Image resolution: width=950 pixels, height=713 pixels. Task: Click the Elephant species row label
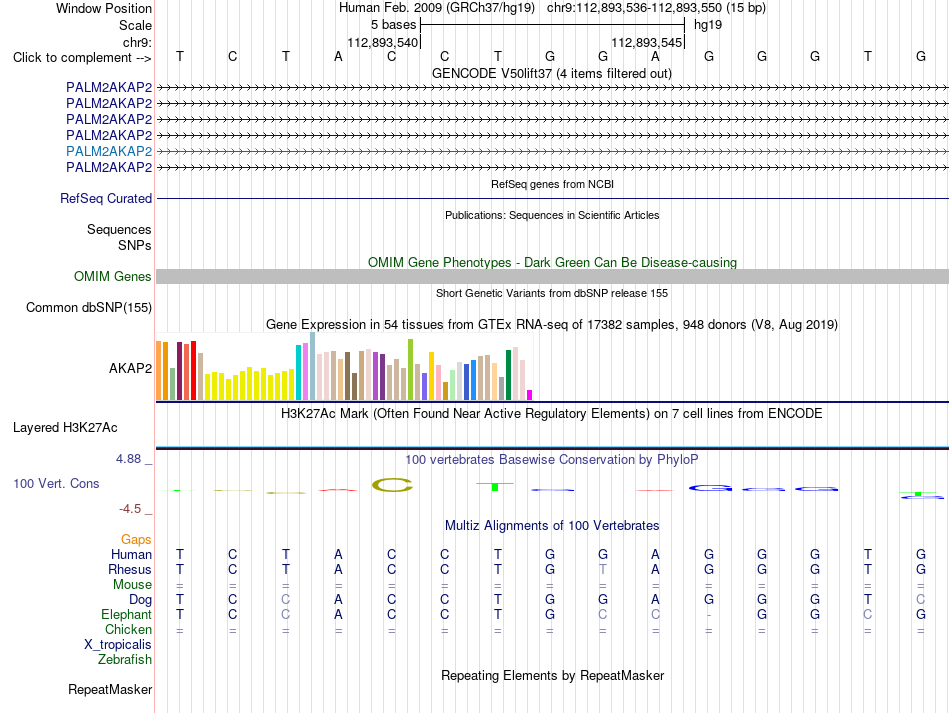tap(127, 614)
